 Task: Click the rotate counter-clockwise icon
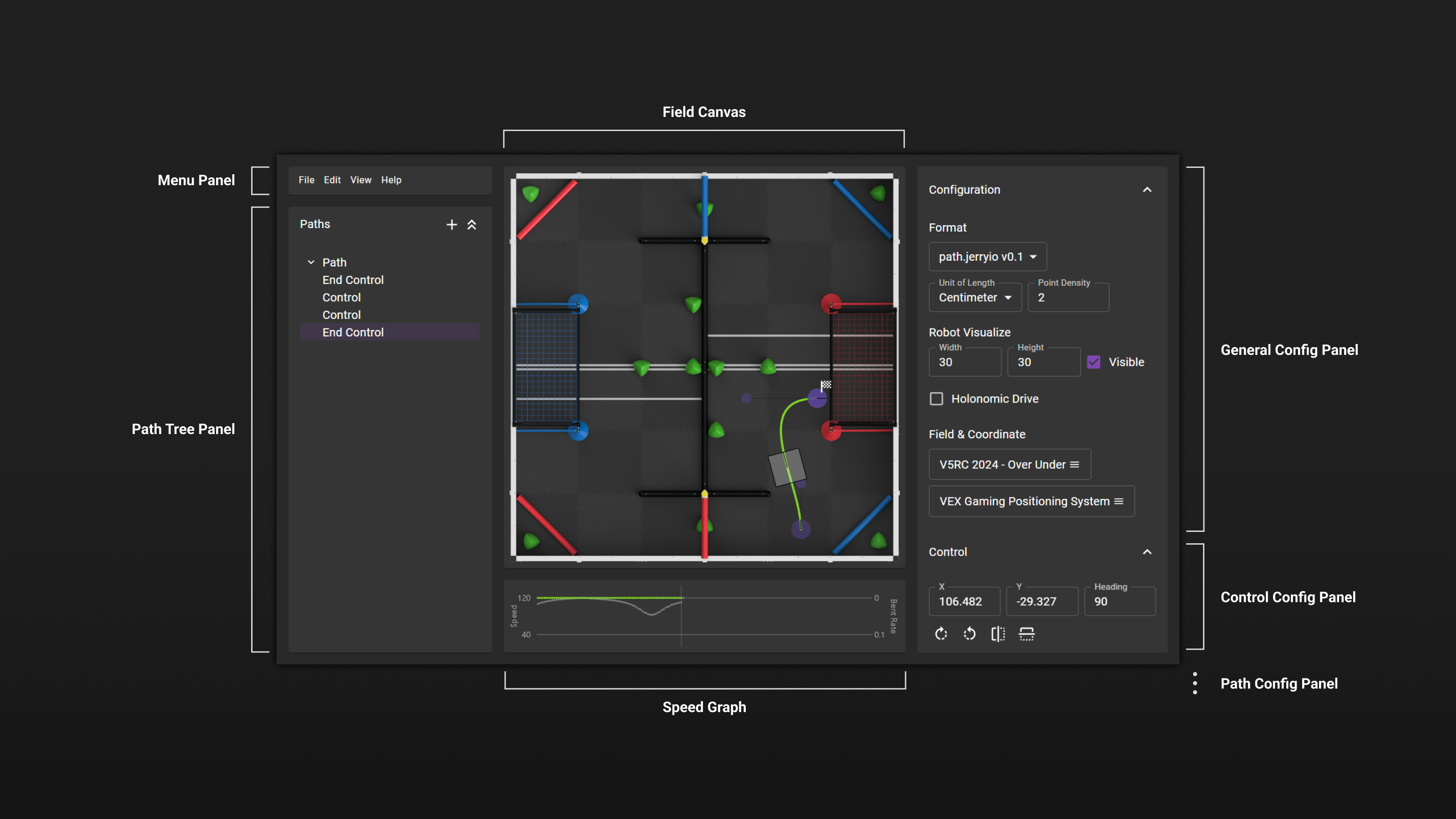pyautogui.click(x=969, y=634)
